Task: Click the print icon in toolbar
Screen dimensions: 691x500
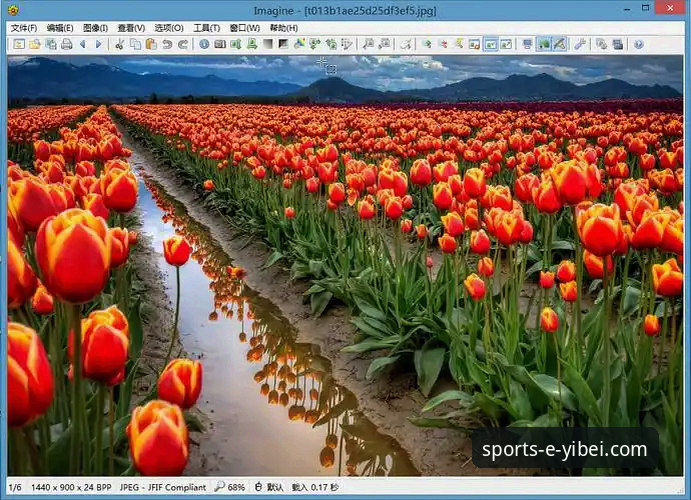Action: (66, 44)
